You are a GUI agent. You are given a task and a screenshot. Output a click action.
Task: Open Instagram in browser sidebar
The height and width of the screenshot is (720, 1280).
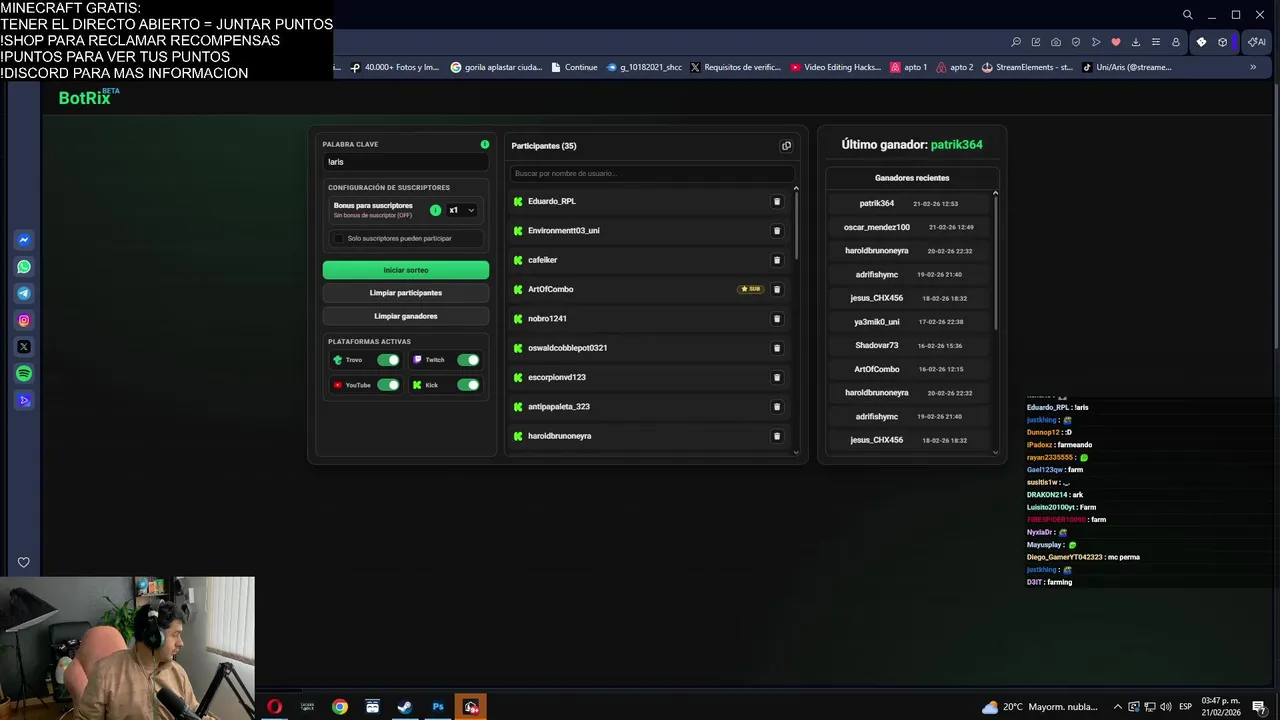[24, 320]
